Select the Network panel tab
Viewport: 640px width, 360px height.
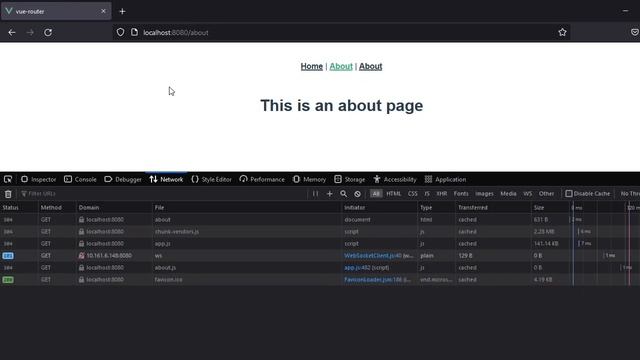pos(166,180)
